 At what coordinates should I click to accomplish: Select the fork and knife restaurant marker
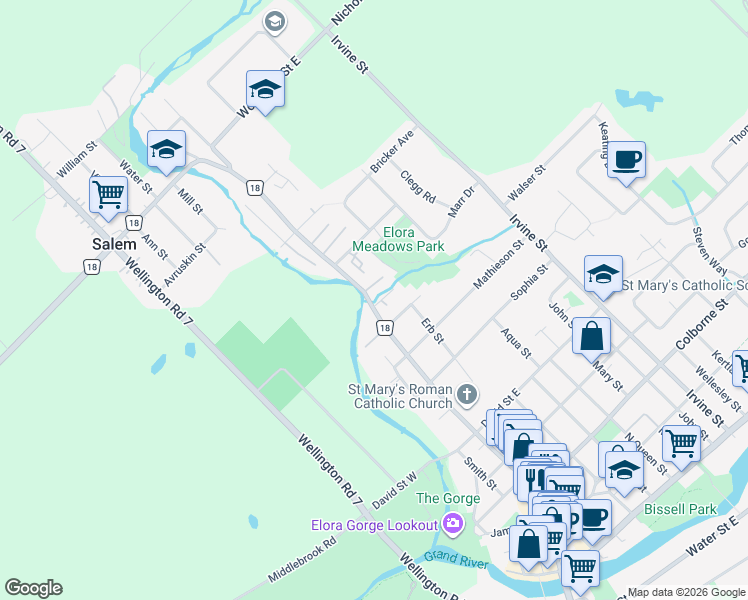[532, 478]
